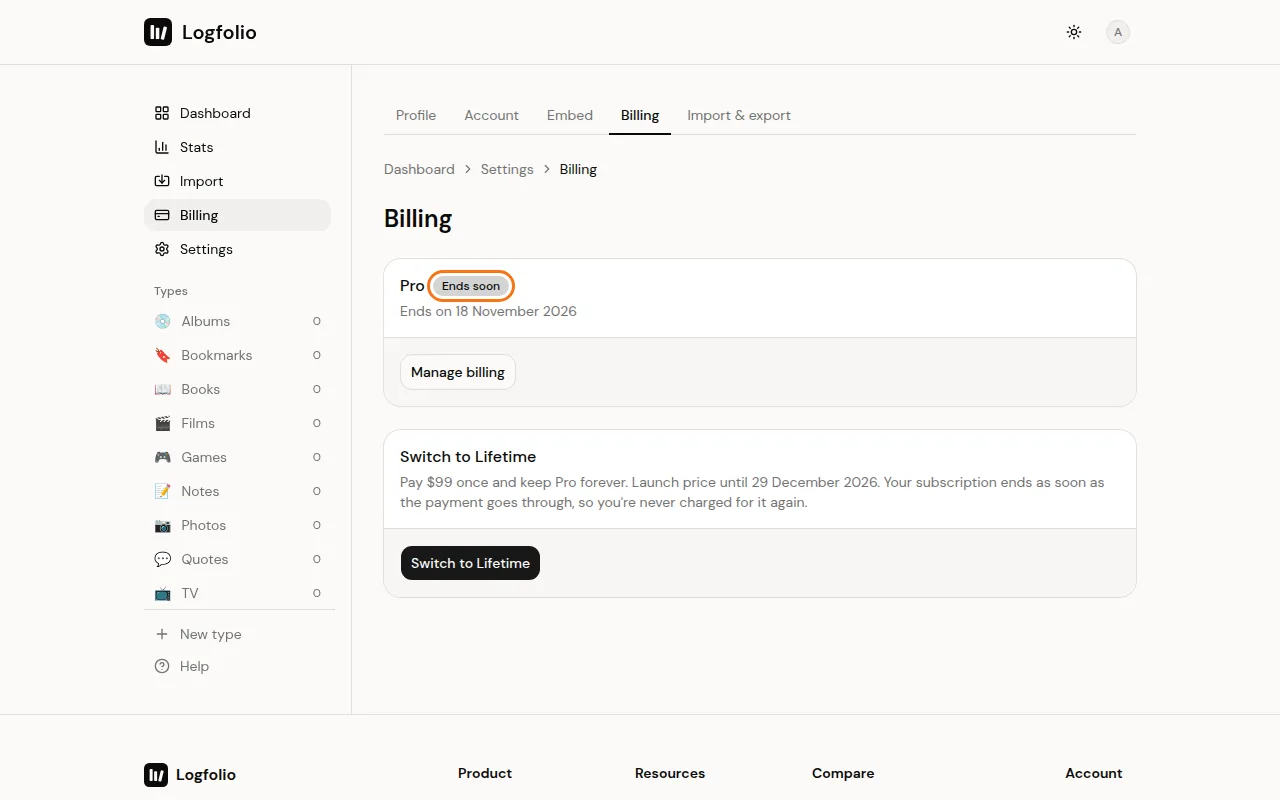
Task: Click the "Billing" page heading
Action: 418,219
